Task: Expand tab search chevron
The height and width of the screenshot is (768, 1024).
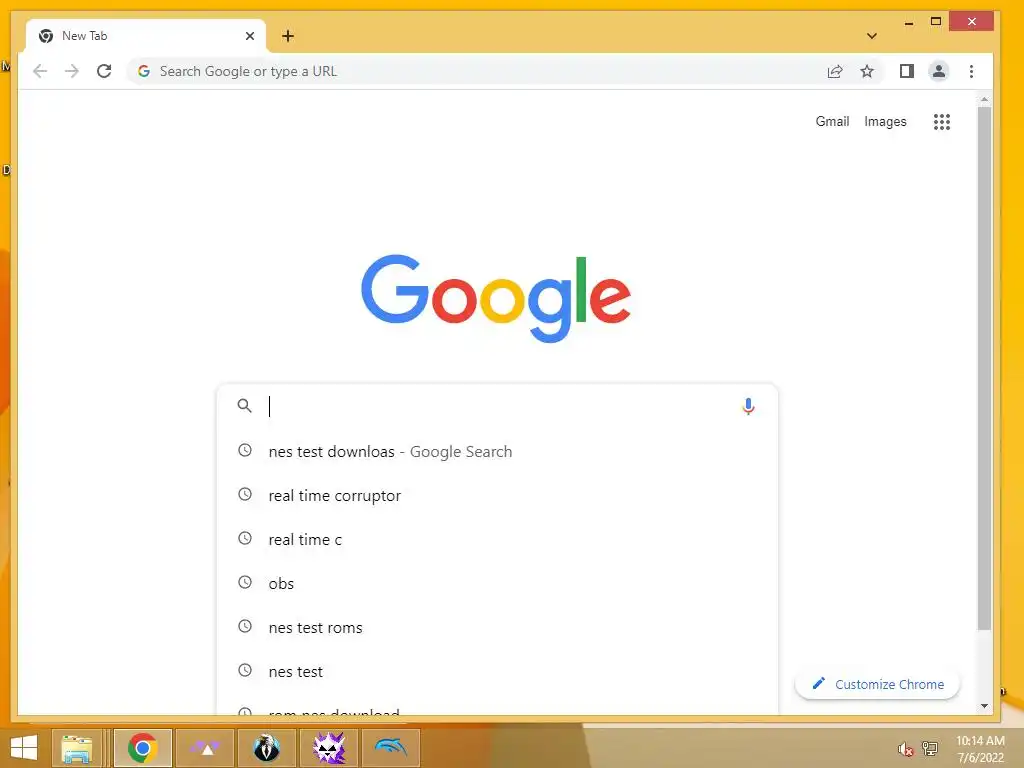Action: (x=872, y=36)
